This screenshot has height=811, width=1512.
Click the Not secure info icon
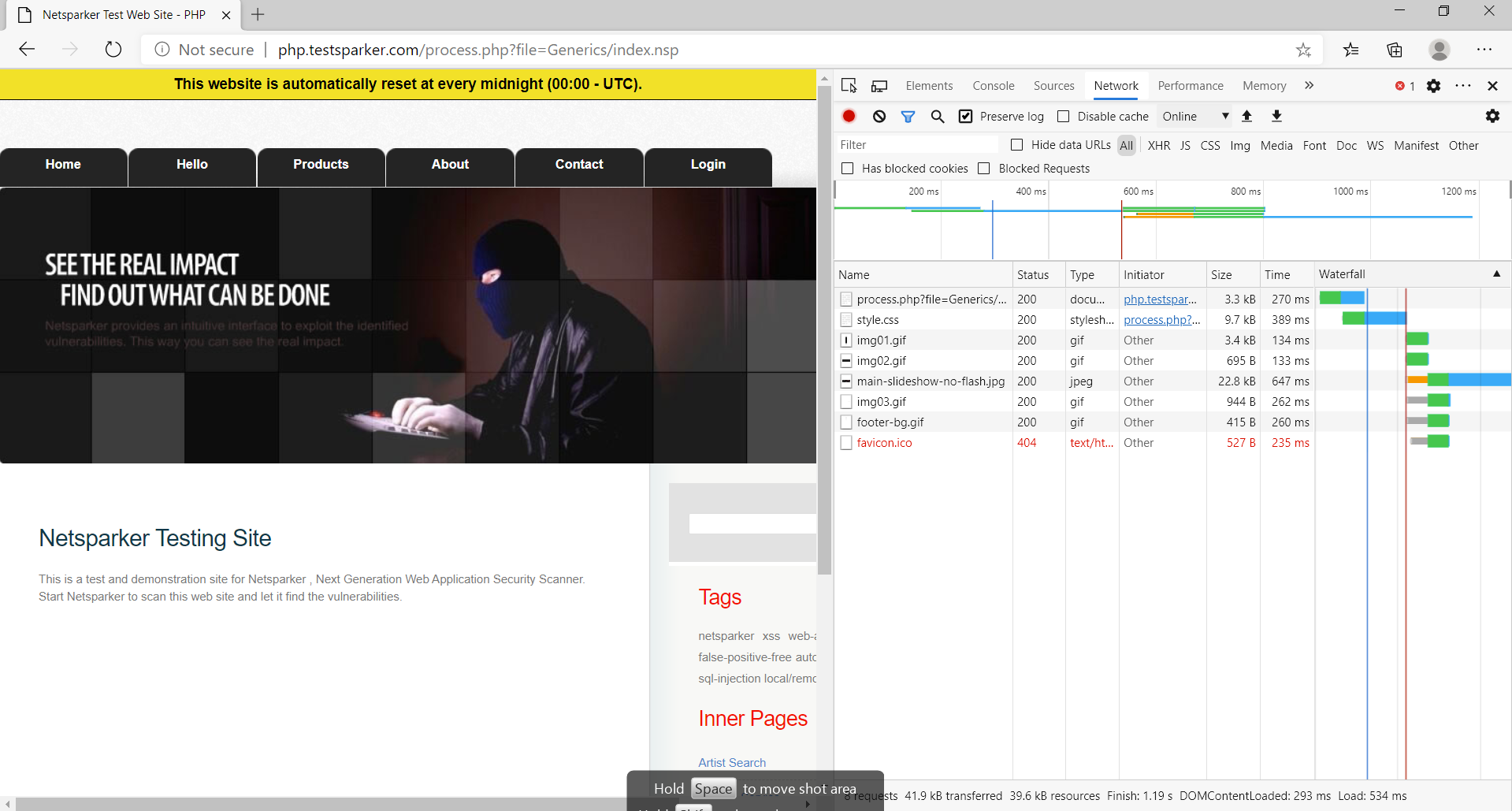point(162,50)
